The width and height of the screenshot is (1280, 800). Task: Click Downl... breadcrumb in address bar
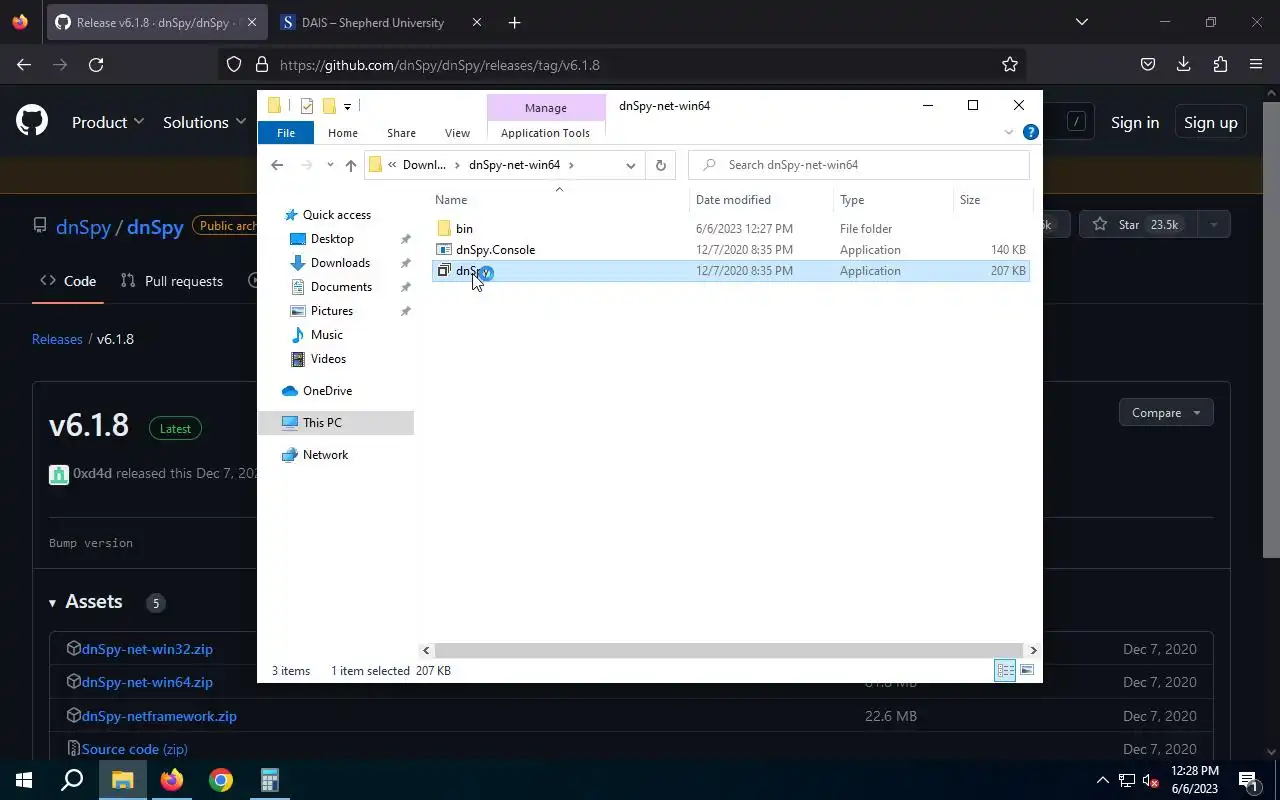[x=424, y=165]
